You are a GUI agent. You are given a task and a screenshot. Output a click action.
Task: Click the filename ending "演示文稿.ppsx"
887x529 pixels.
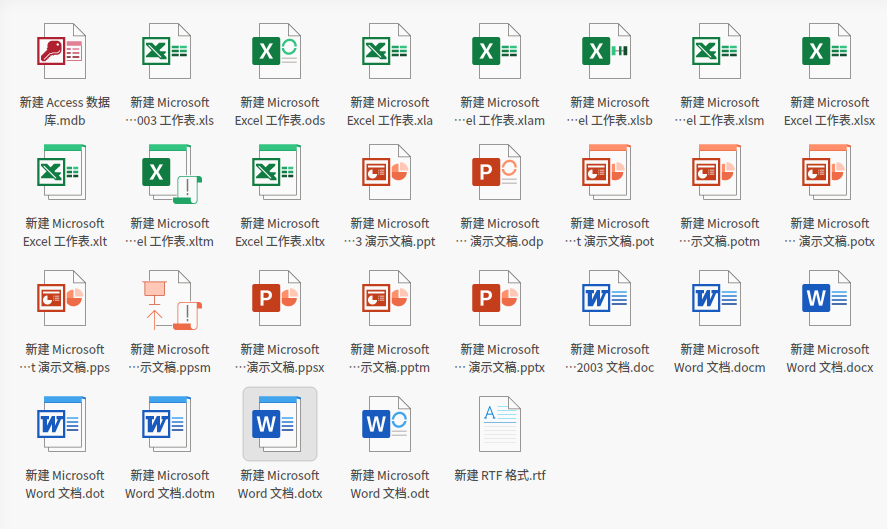tap(280, 368)
